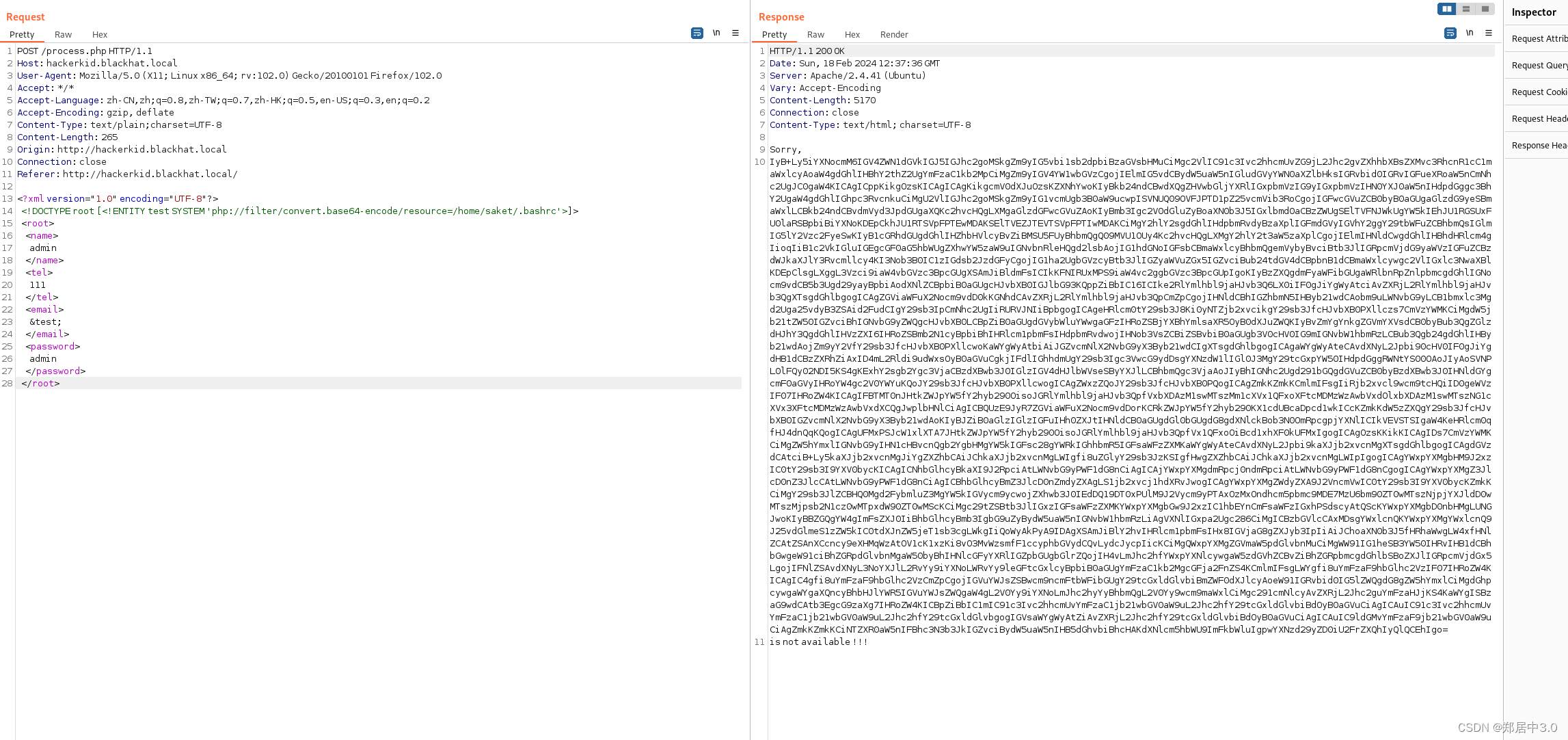Viewport: 1568px width, 740px height.
Task: Click the admin value under name tag
Action: (43, 248)
